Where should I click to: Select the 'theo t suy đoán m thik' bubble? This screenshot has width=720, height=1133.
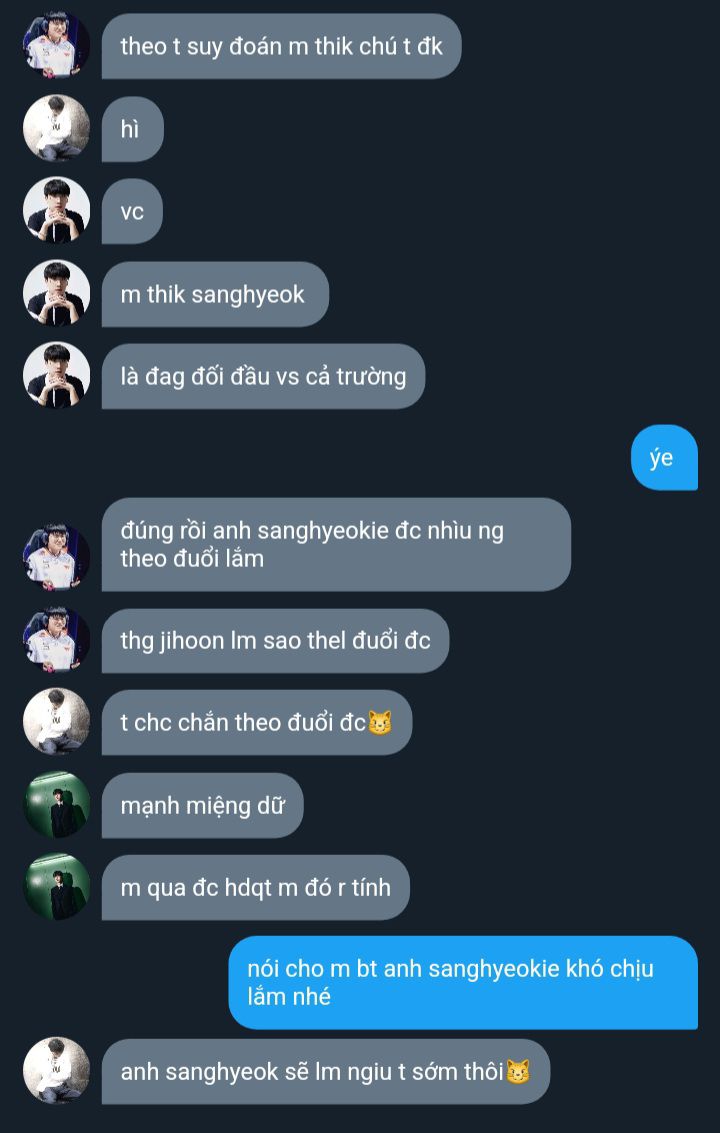[x=281, y=46]
